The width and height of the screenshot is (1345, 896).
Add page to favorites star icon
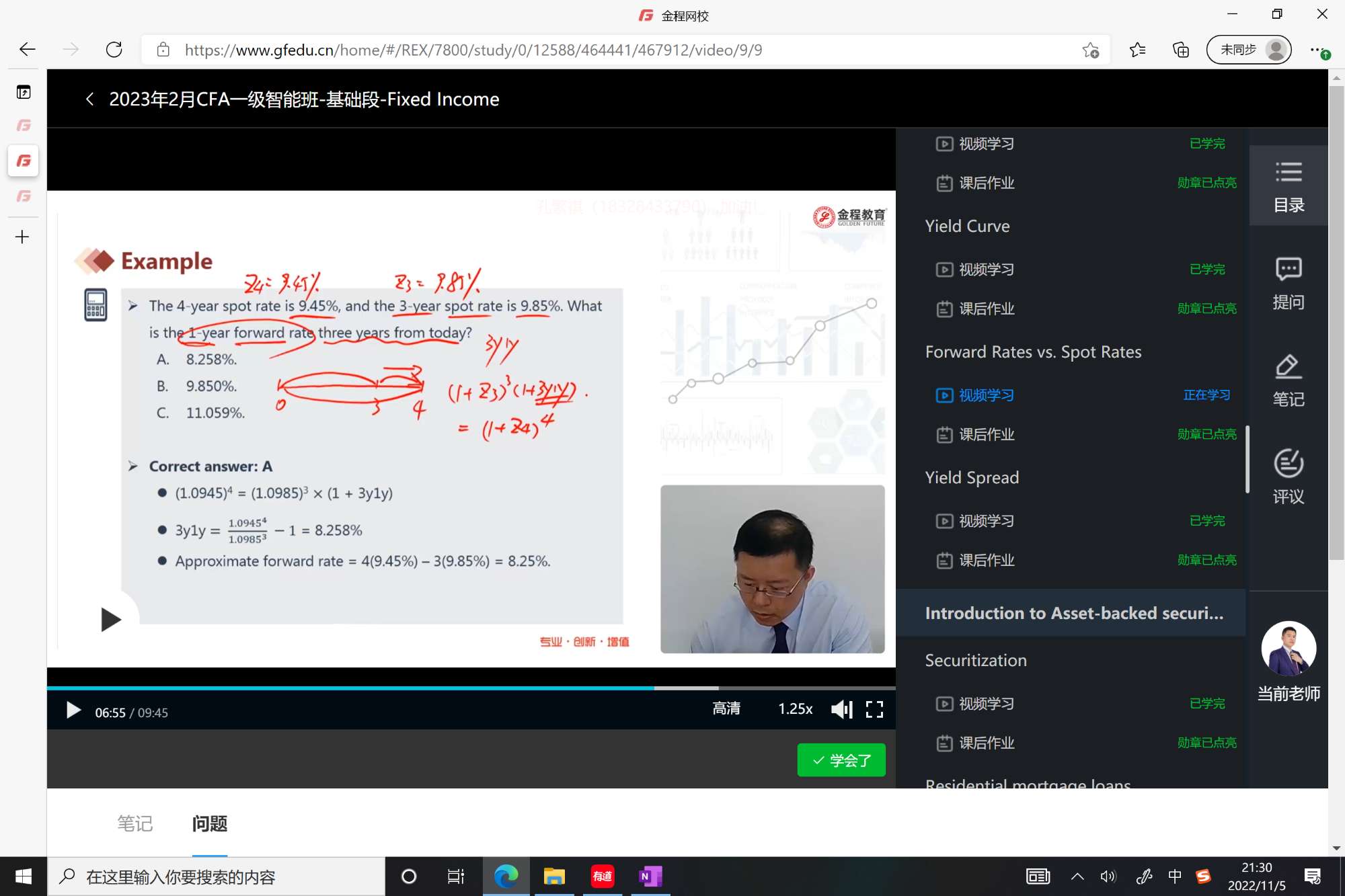click(1090, 50)
